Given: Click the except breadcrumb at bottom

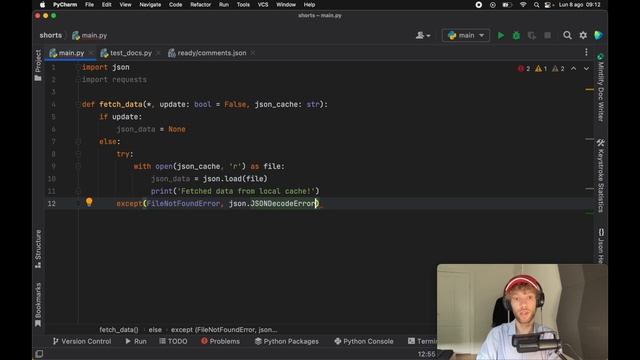Looking at the screenshot, I should pos(224,330).
